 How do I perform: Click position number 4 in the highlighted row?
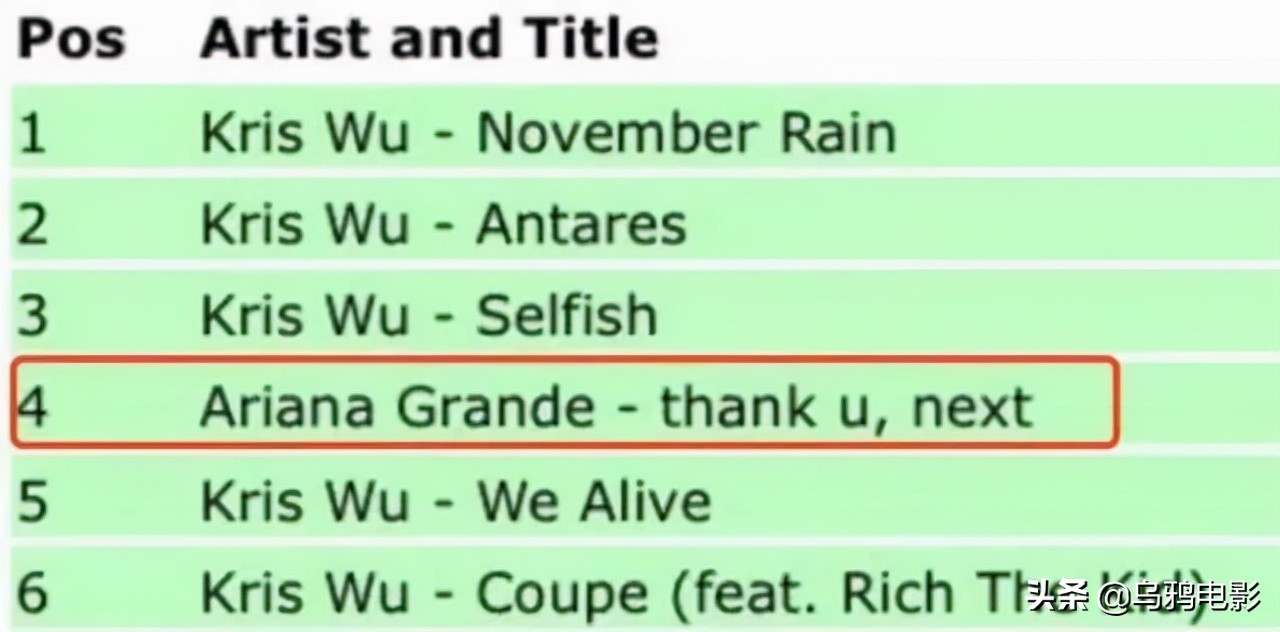32,408
